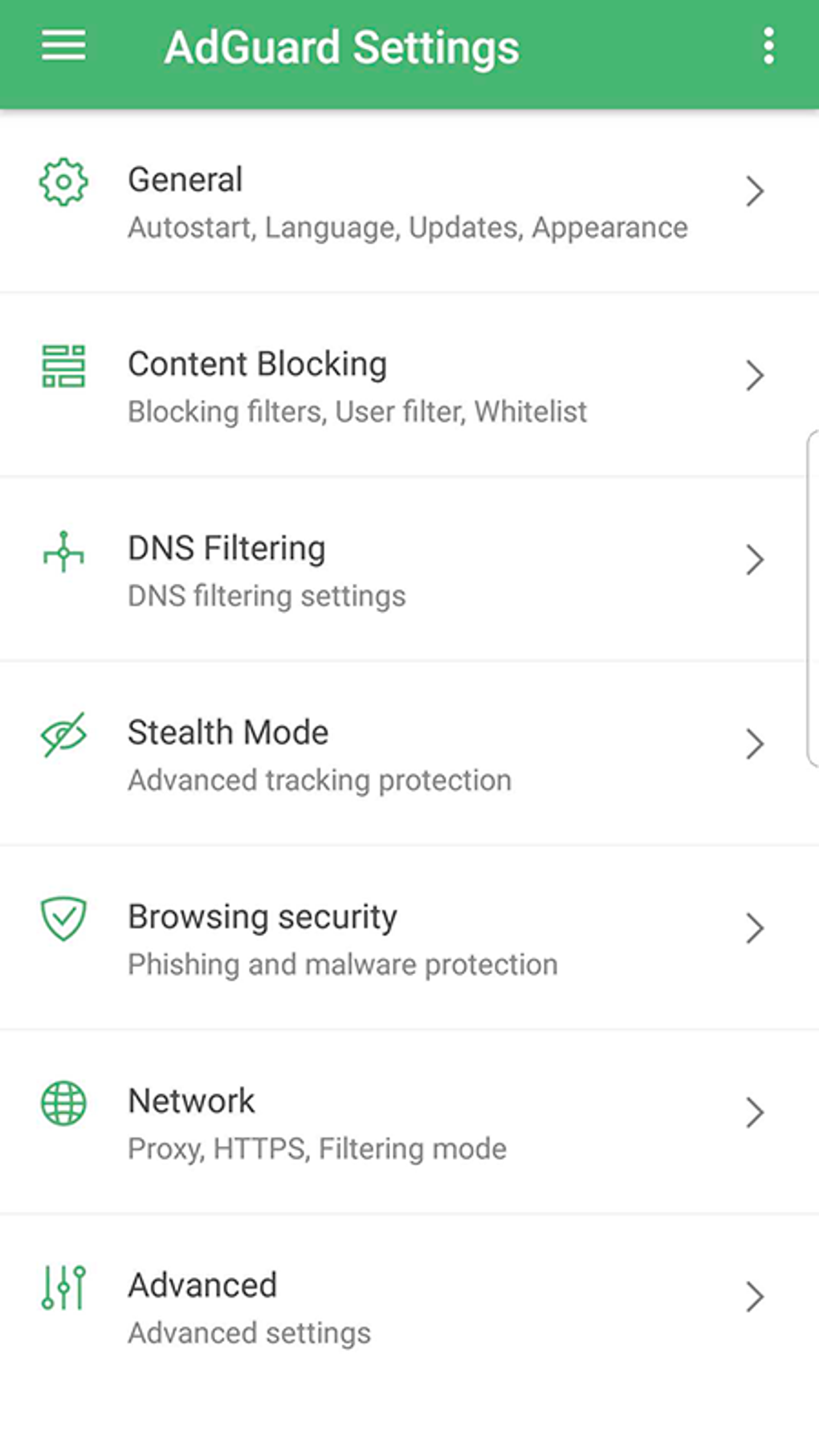Viewport: 819px width, 1456px height.
Task: Tap the General gear icon
Action: 63,182
